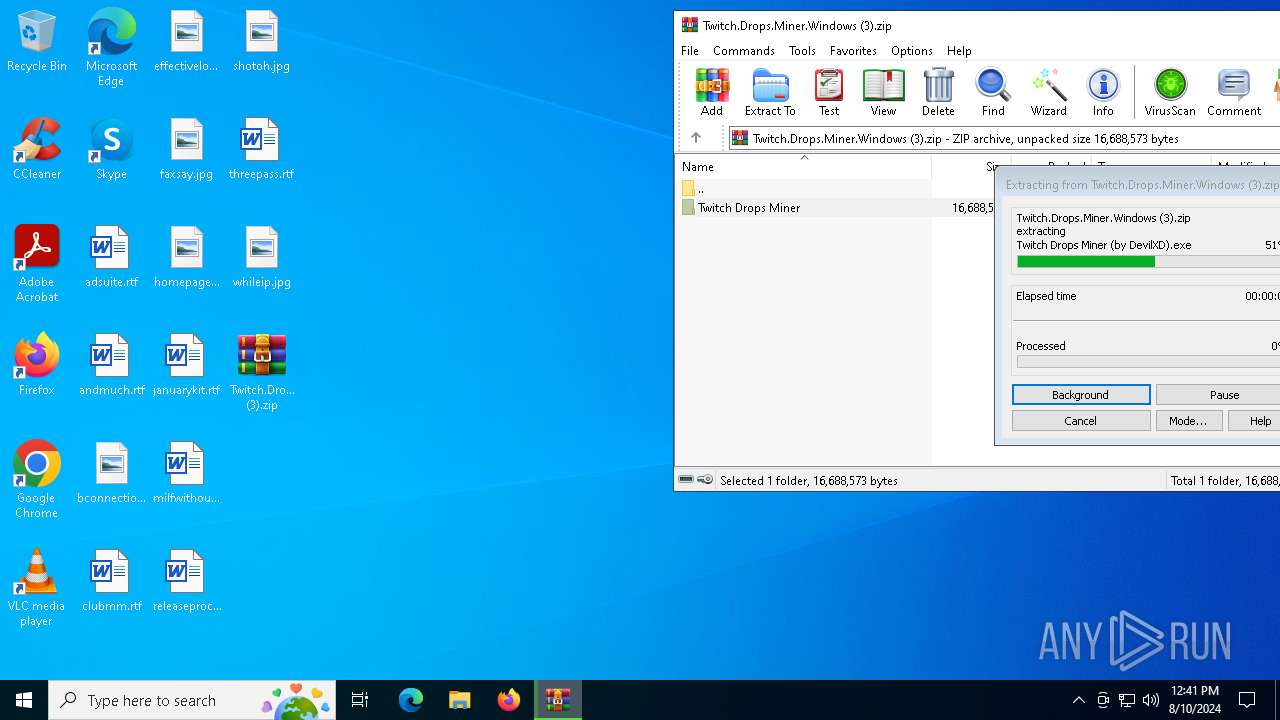
Task: Cancel the extraction
Action: coord(1081,421)
